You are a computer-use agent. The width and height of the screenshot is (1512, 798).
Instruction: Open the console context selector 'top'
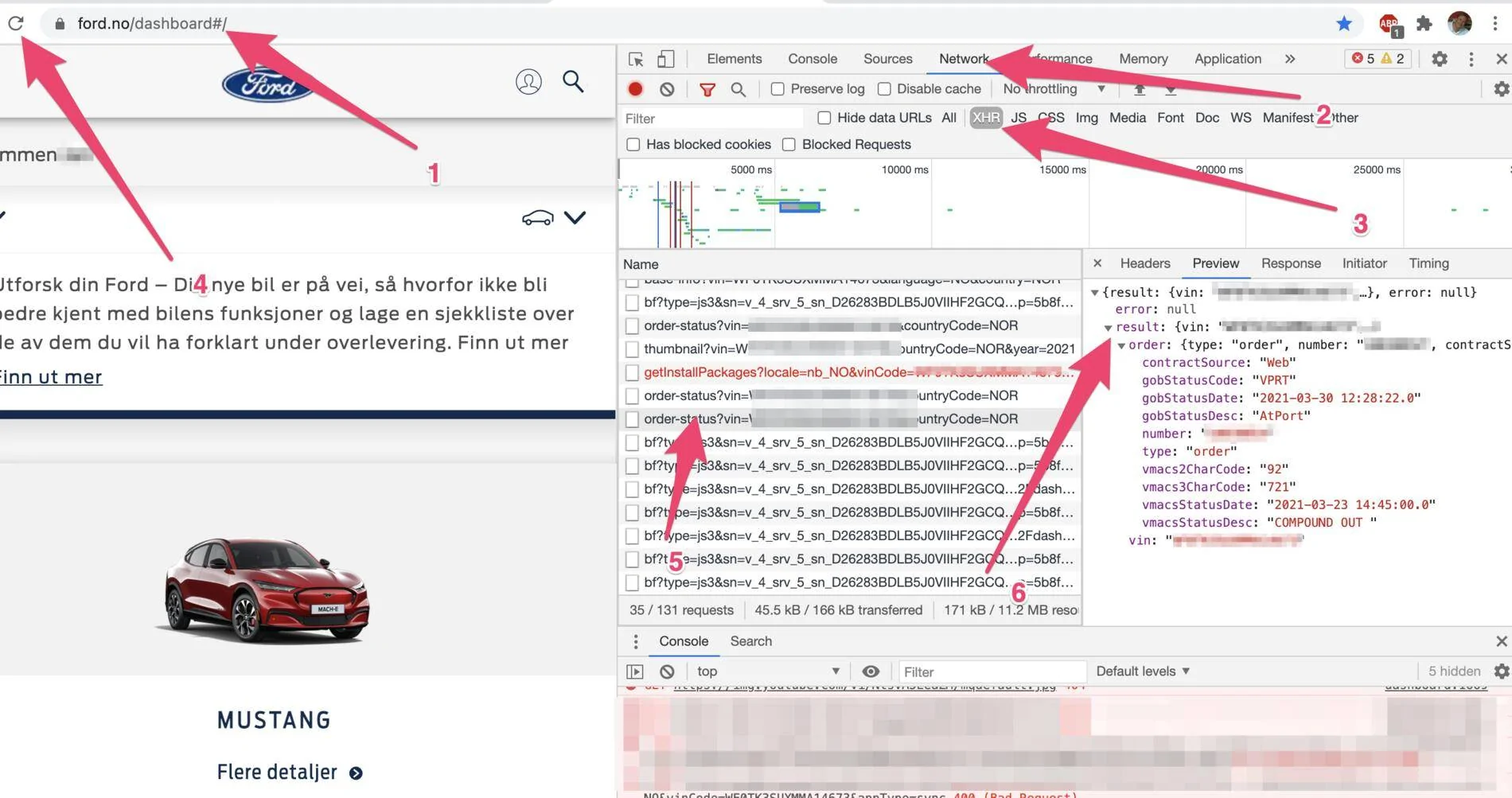pos(768,671)
